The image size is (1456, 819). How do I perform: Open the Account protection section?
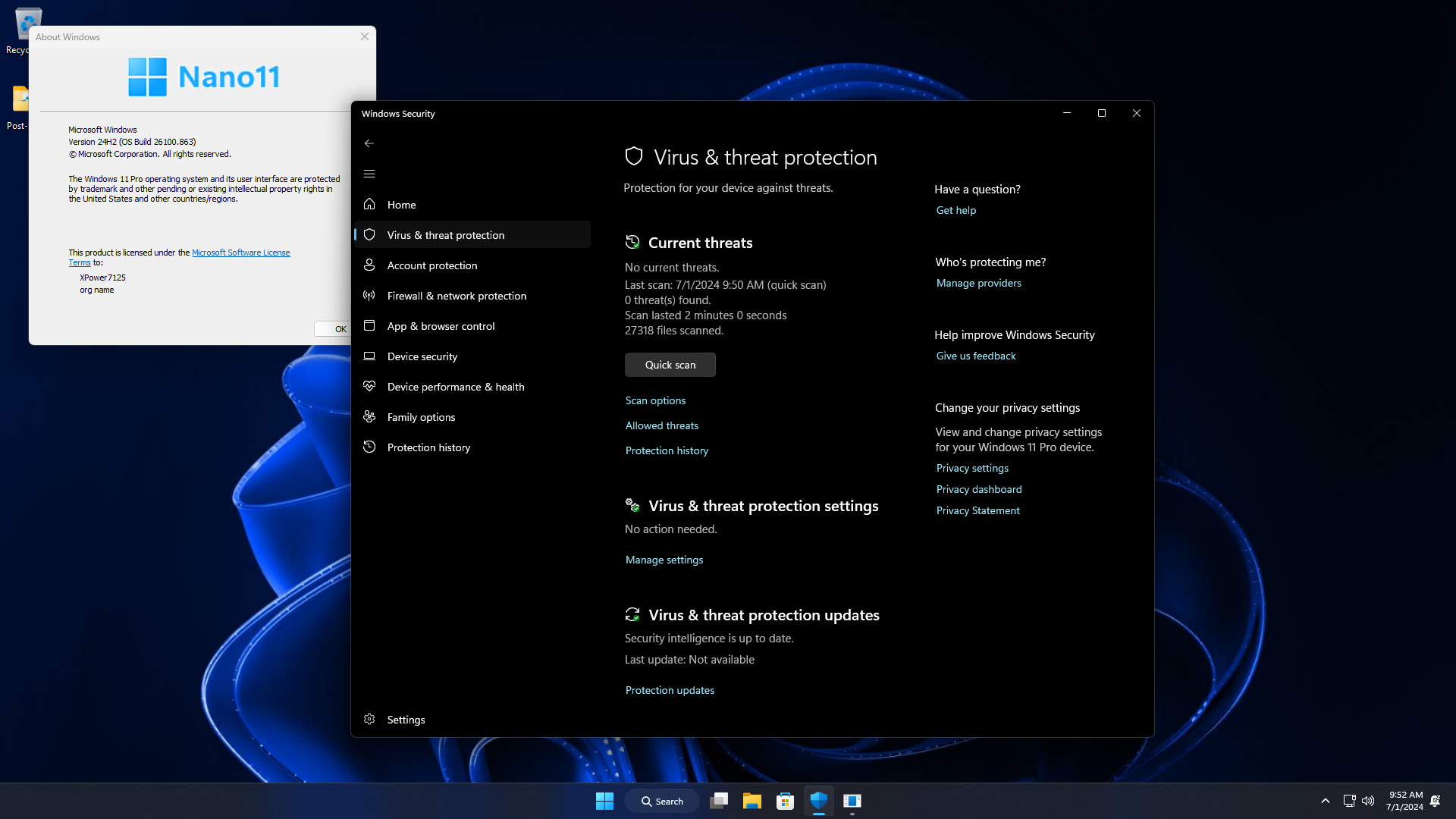click(431, 265)
